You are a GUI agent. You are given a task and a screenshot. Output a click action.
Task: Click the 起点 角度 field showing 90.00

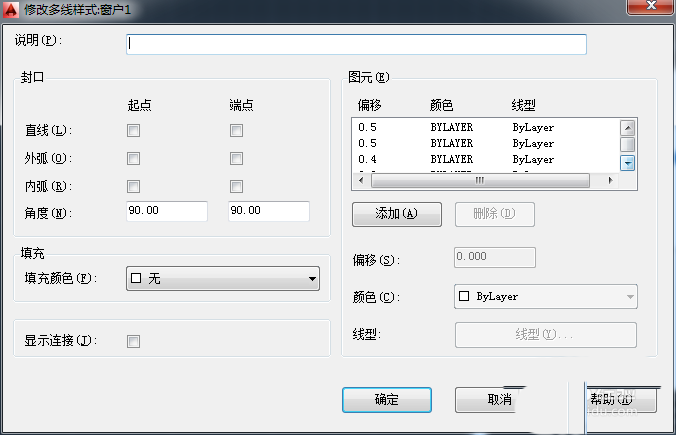(167, 211)
